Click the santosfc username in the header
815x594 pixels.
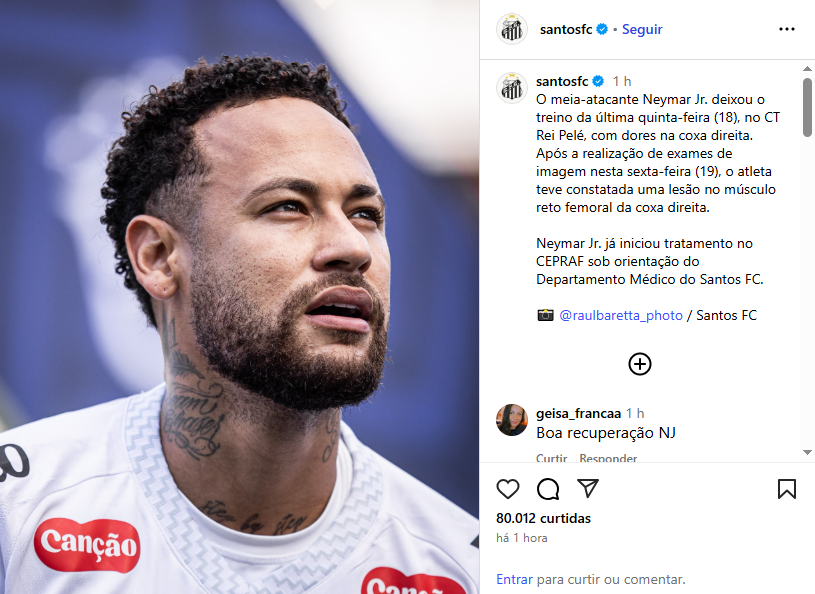pyautogui.click(x=566, y=29)
